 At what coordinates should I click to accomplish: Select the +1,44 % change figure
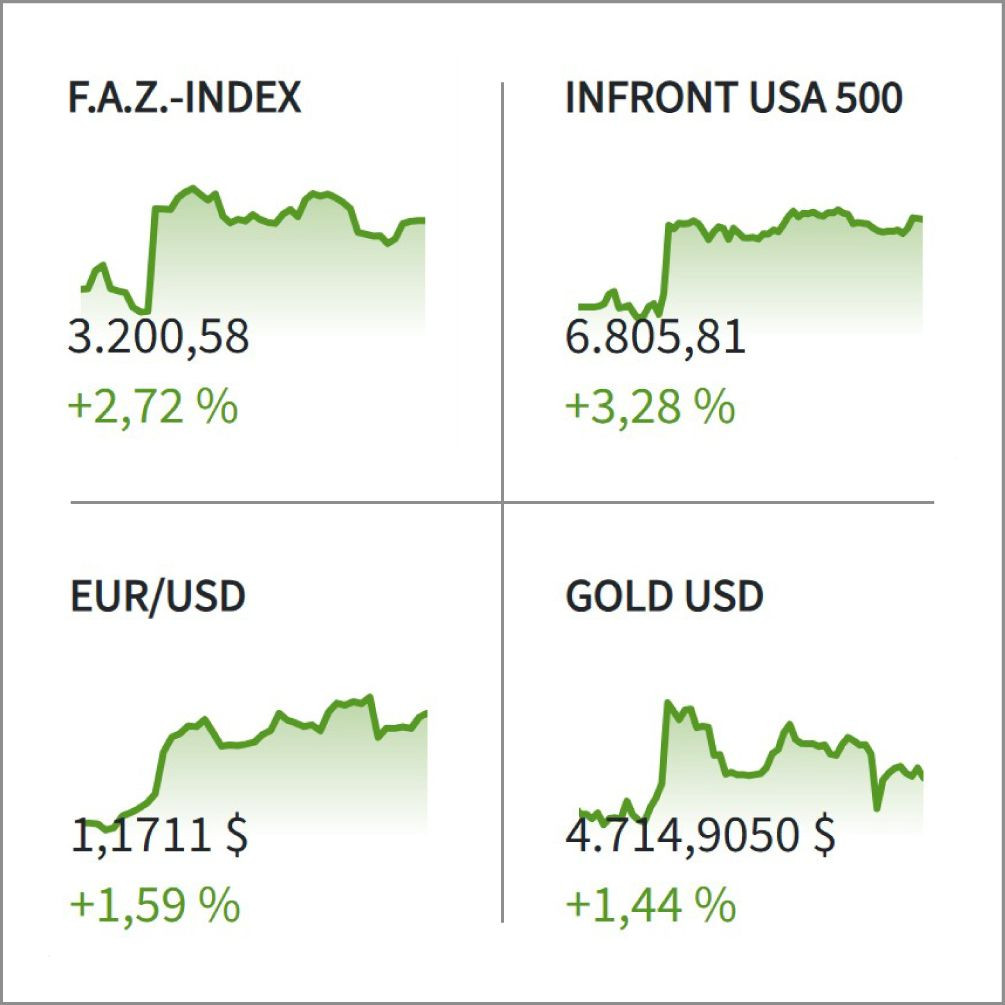650,905
